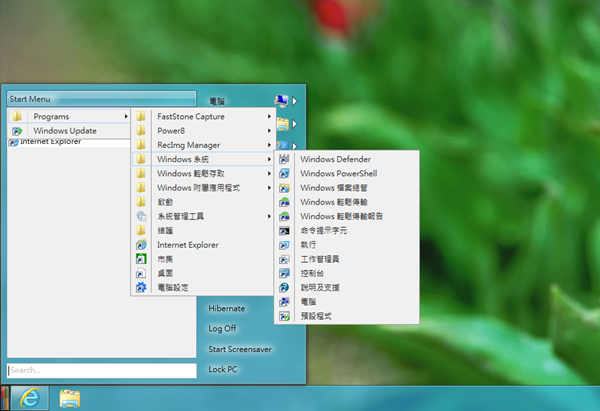Focus the Search input field

(102, 370)
